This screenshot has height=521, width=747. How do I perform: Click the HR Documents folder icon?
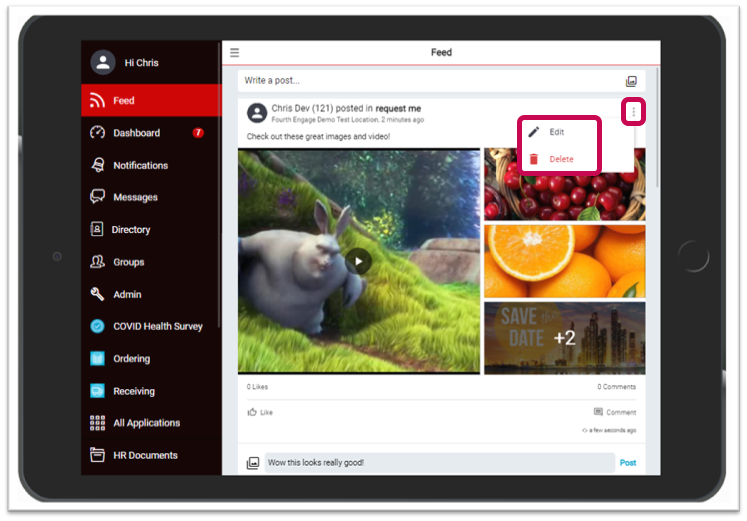97,455
